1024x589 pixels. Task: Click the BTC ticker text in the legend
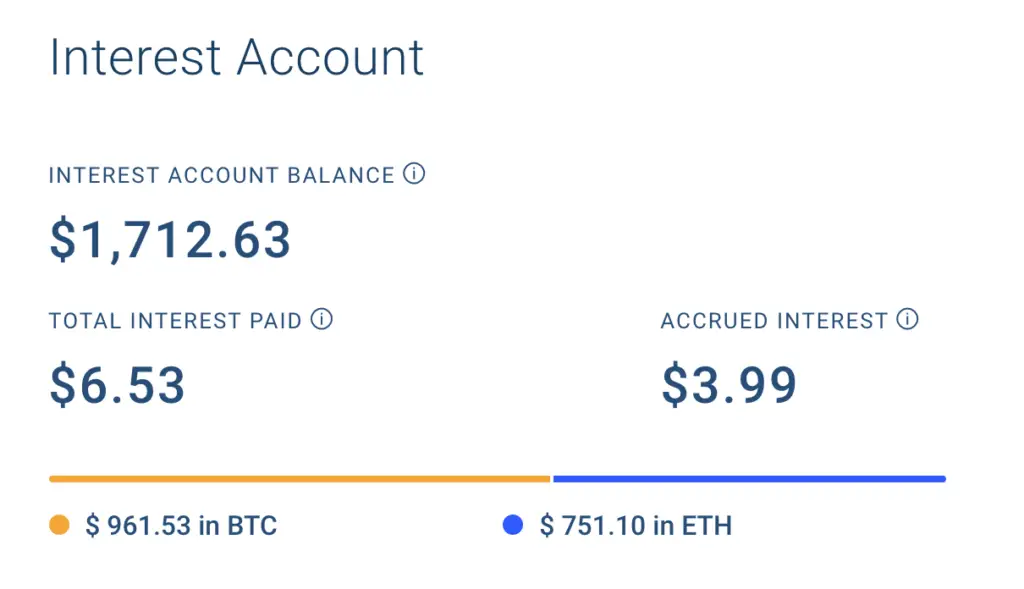point(252,526)
